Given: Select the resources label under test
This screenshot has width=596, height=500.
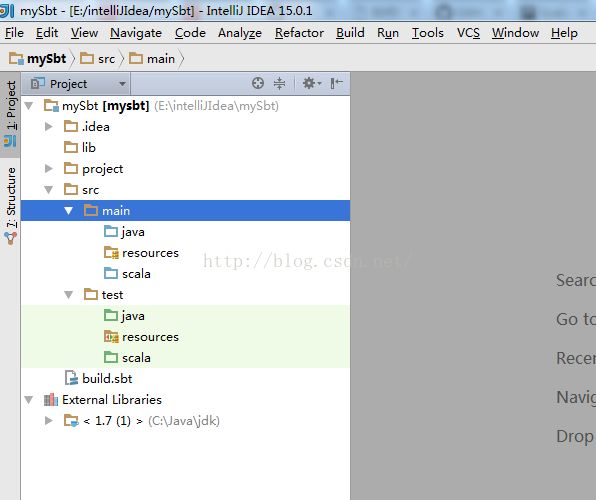Looking at the screenshot, I should 150,337.
